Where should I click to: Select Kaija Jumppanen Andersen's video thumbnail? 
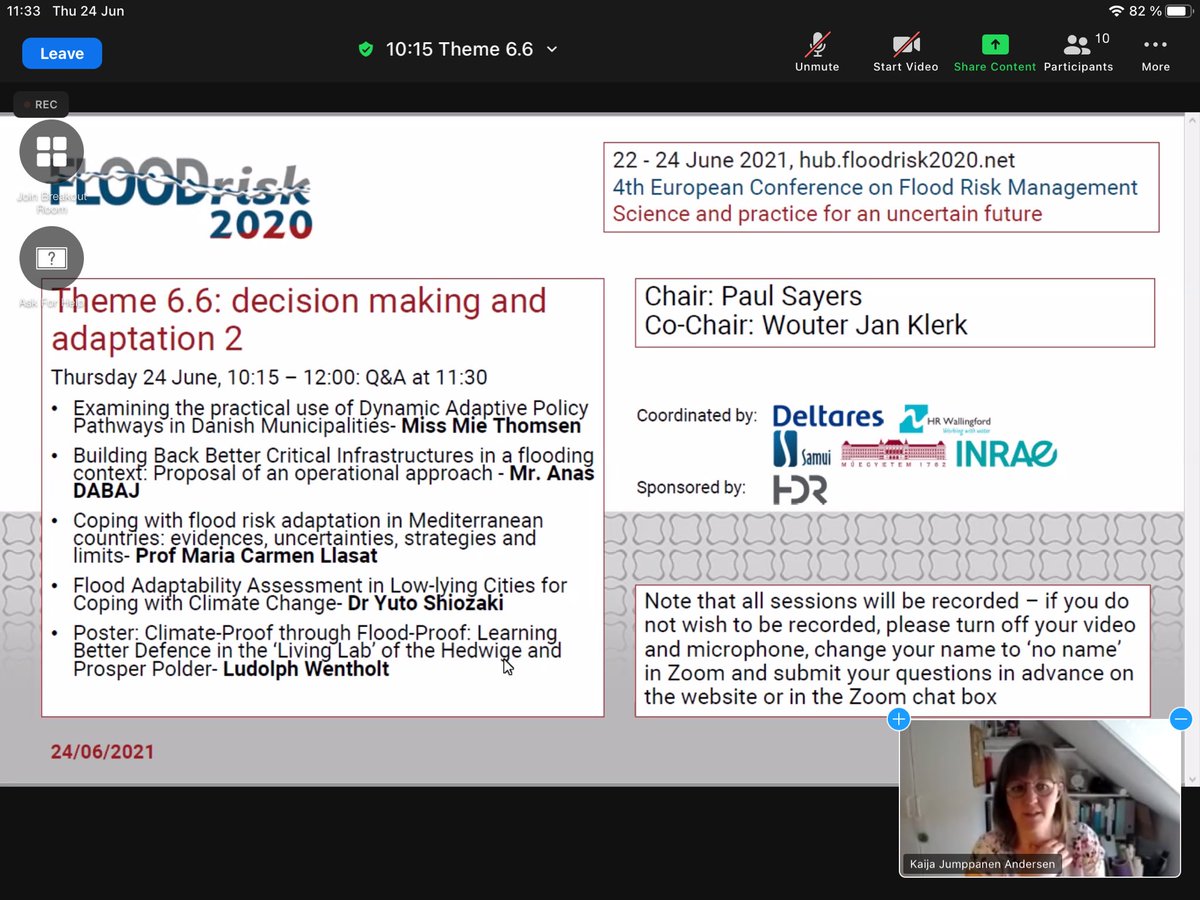point(1040,795)
